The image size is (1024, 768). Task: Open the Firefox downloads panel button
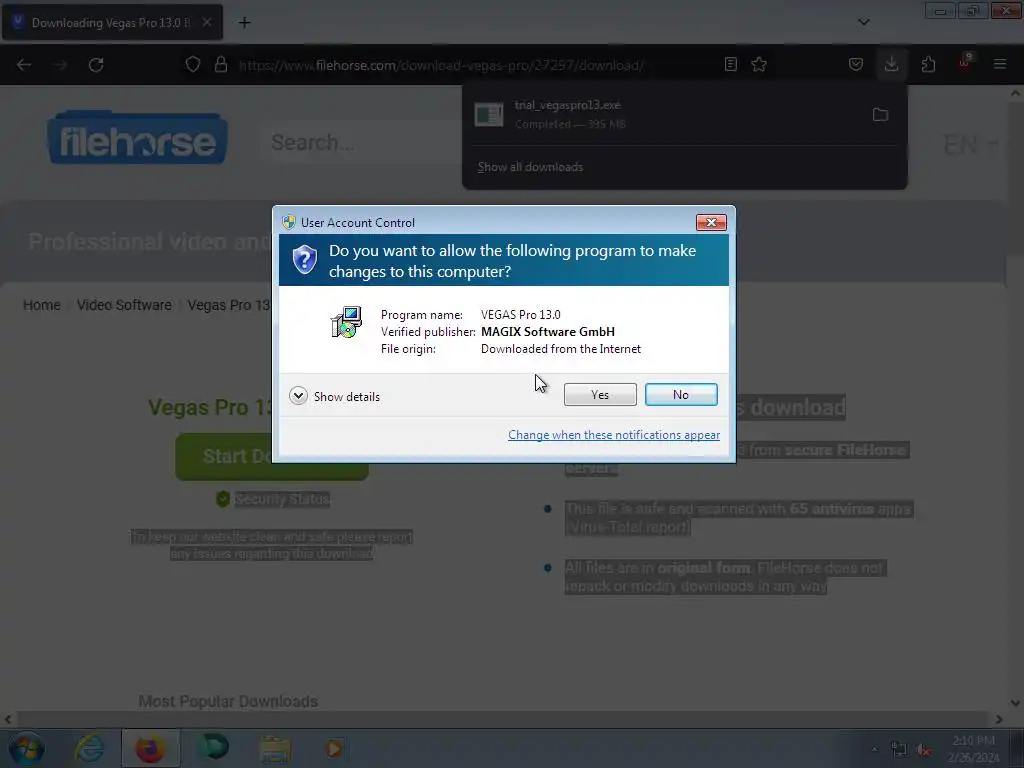pyautogui.click(x=891, y=64)
